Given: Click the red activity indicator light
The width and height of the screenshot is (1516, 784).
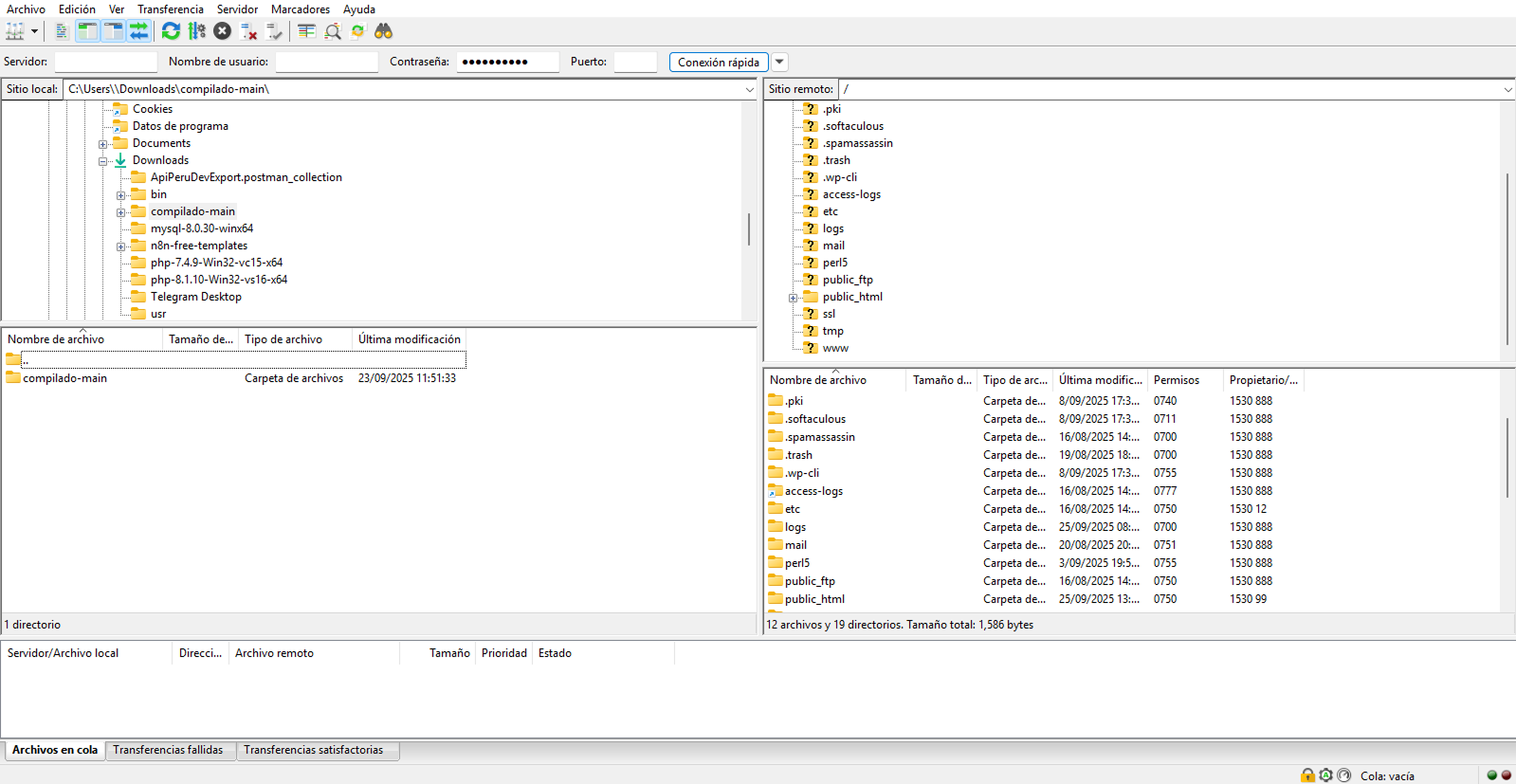Looking at the screenshot, I should click(1506, 775).
